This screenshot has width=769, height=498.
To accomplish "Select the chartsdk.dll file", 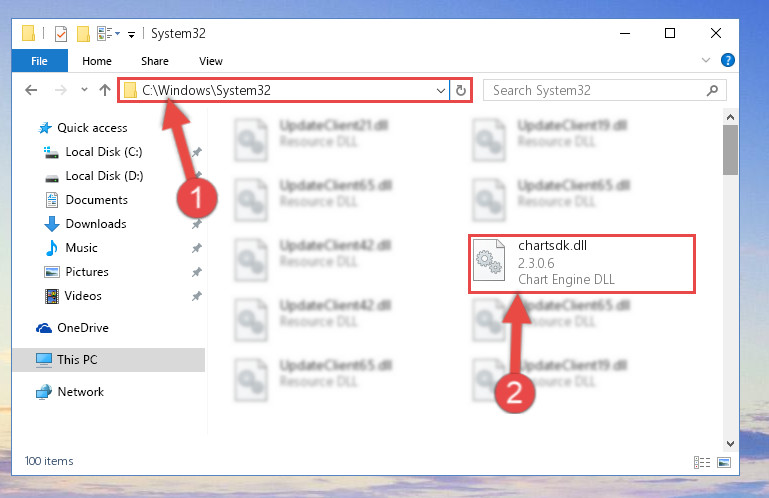I will tap(582, 264).
